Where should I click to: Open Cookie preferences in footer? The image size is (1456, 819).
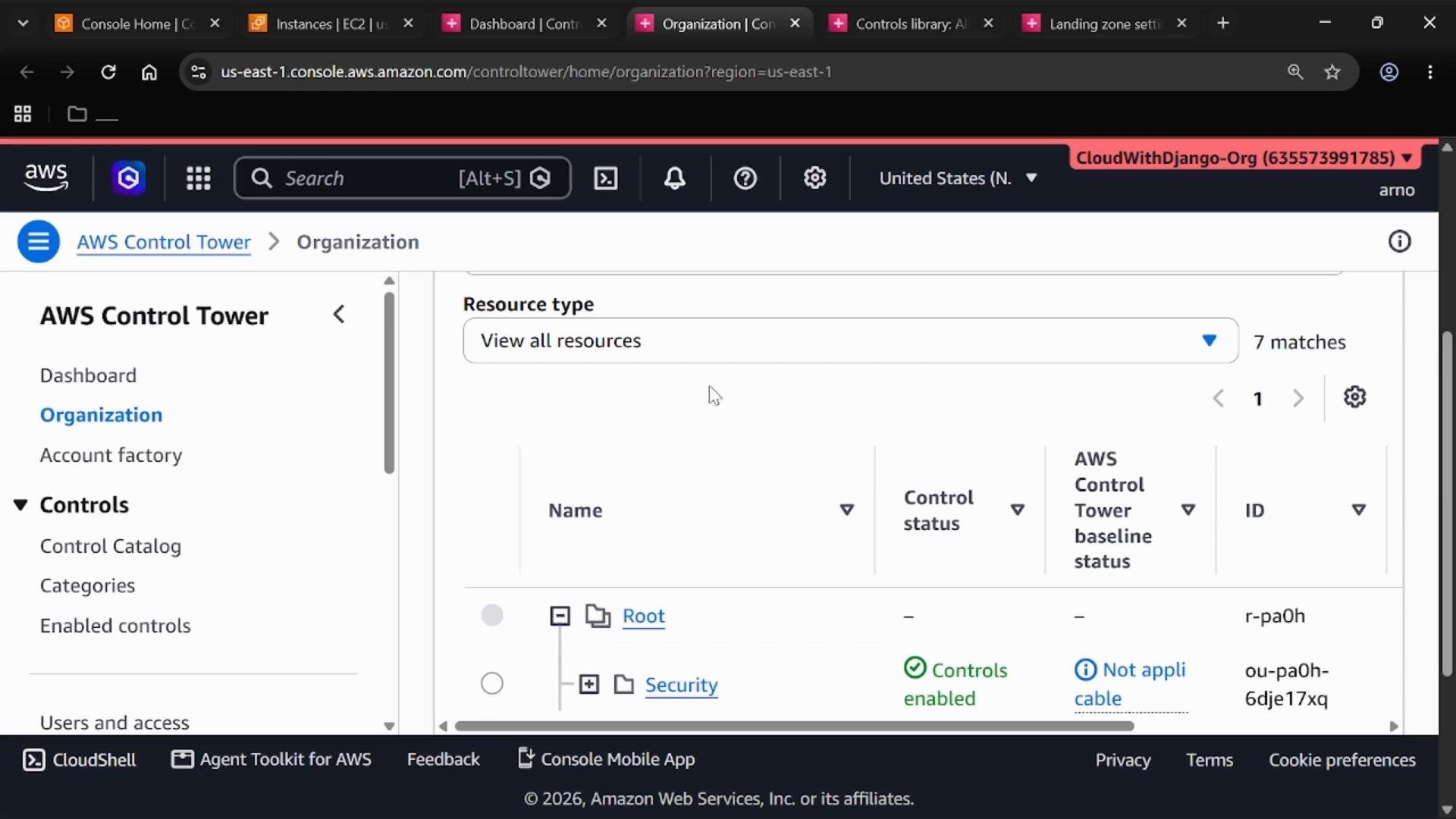(x=1342, y=760)
